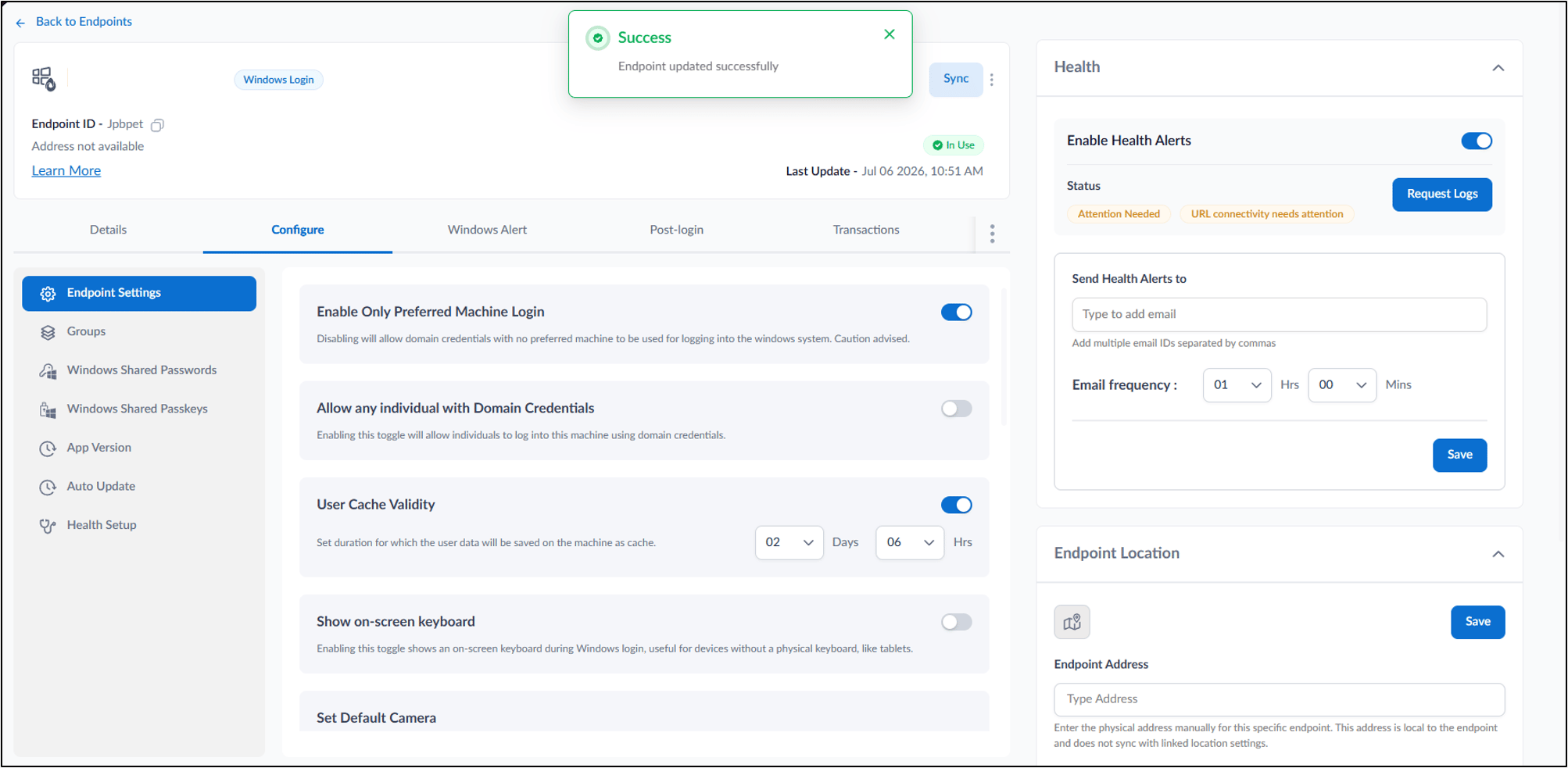Click the back arrow beside Back to Endpoints
Image resolution: width=1568 pixels, height=768 pixels.
pos(20,23)
